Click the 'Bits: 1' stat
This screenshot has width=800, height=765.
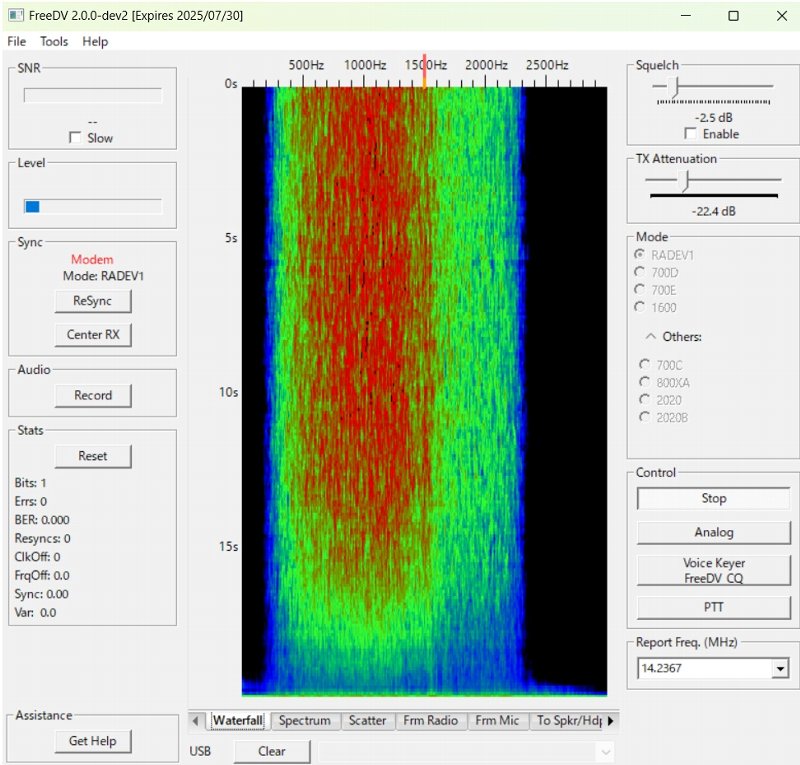[31, 483]
